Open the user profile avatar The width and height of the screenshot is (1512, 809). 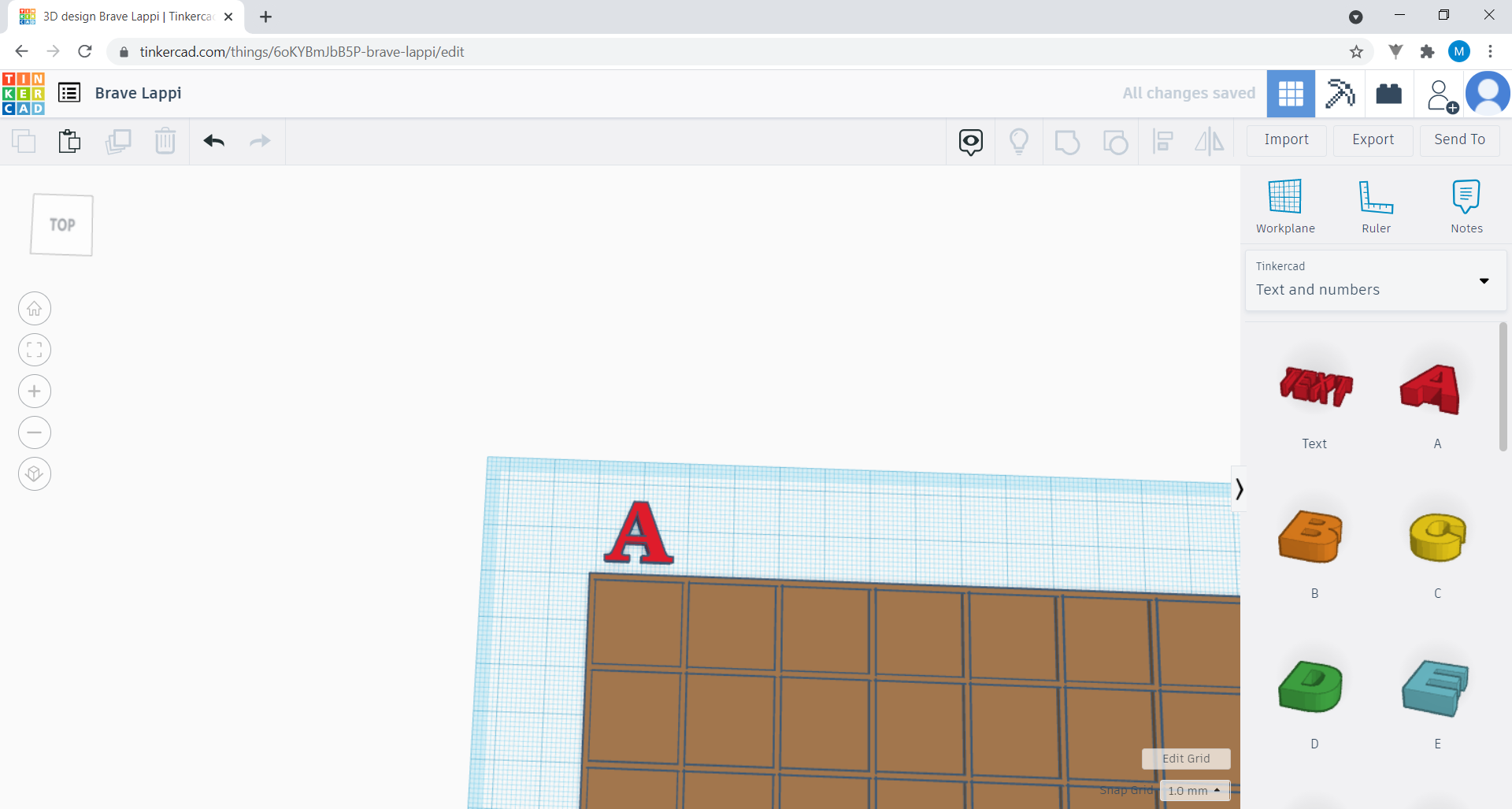(x=1488, y=94)
